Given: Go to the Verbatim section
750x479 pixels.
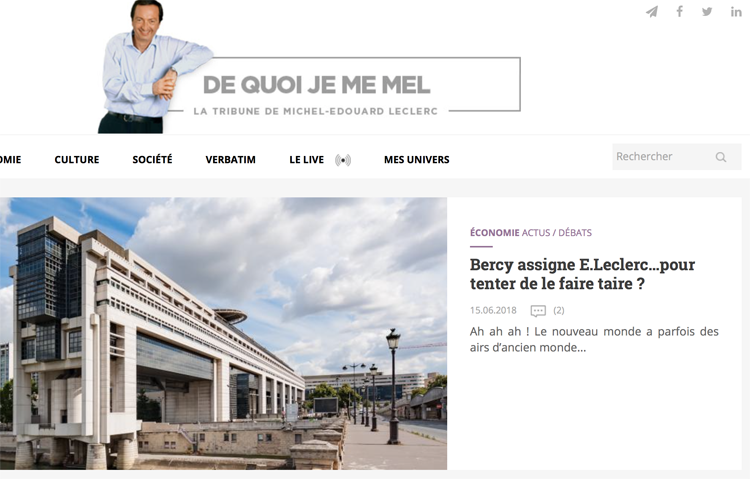Looking at the screenshot, I should coord(231,159).
